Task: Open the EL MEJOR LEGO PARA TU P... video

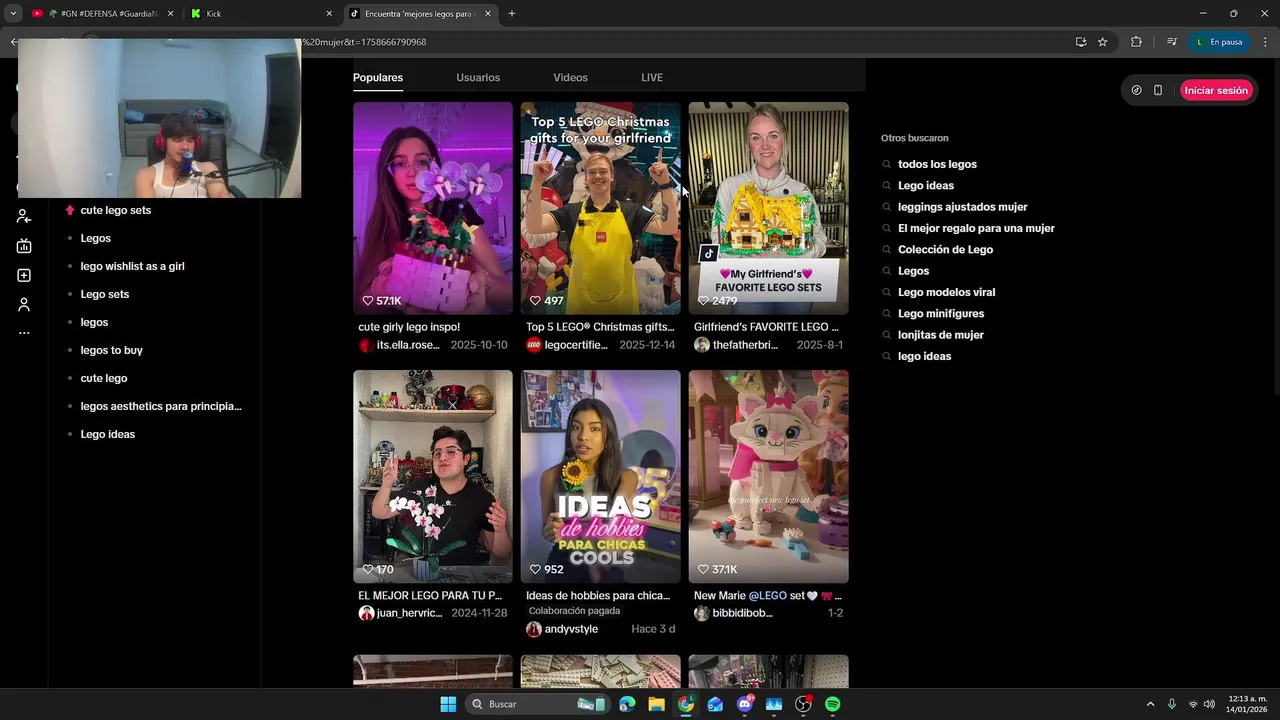Action: 433,477
